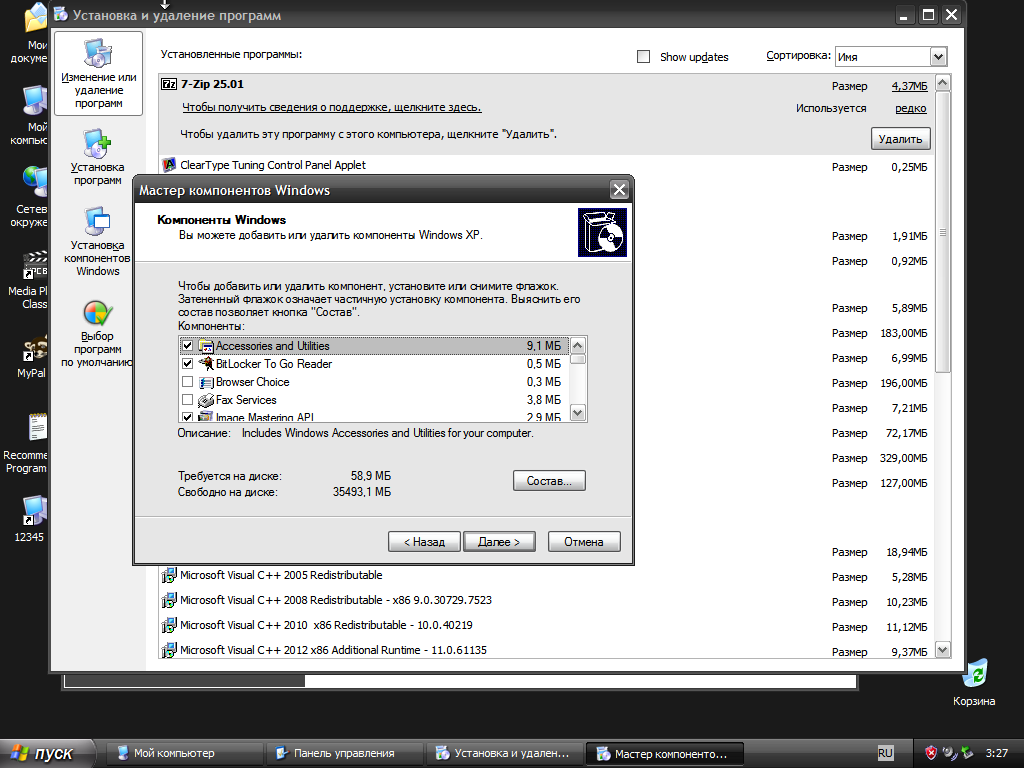Click programs list scroll down arrow
Image resolution: width=1024 pixels, height=768 pixels.
(x=942, y=650)
